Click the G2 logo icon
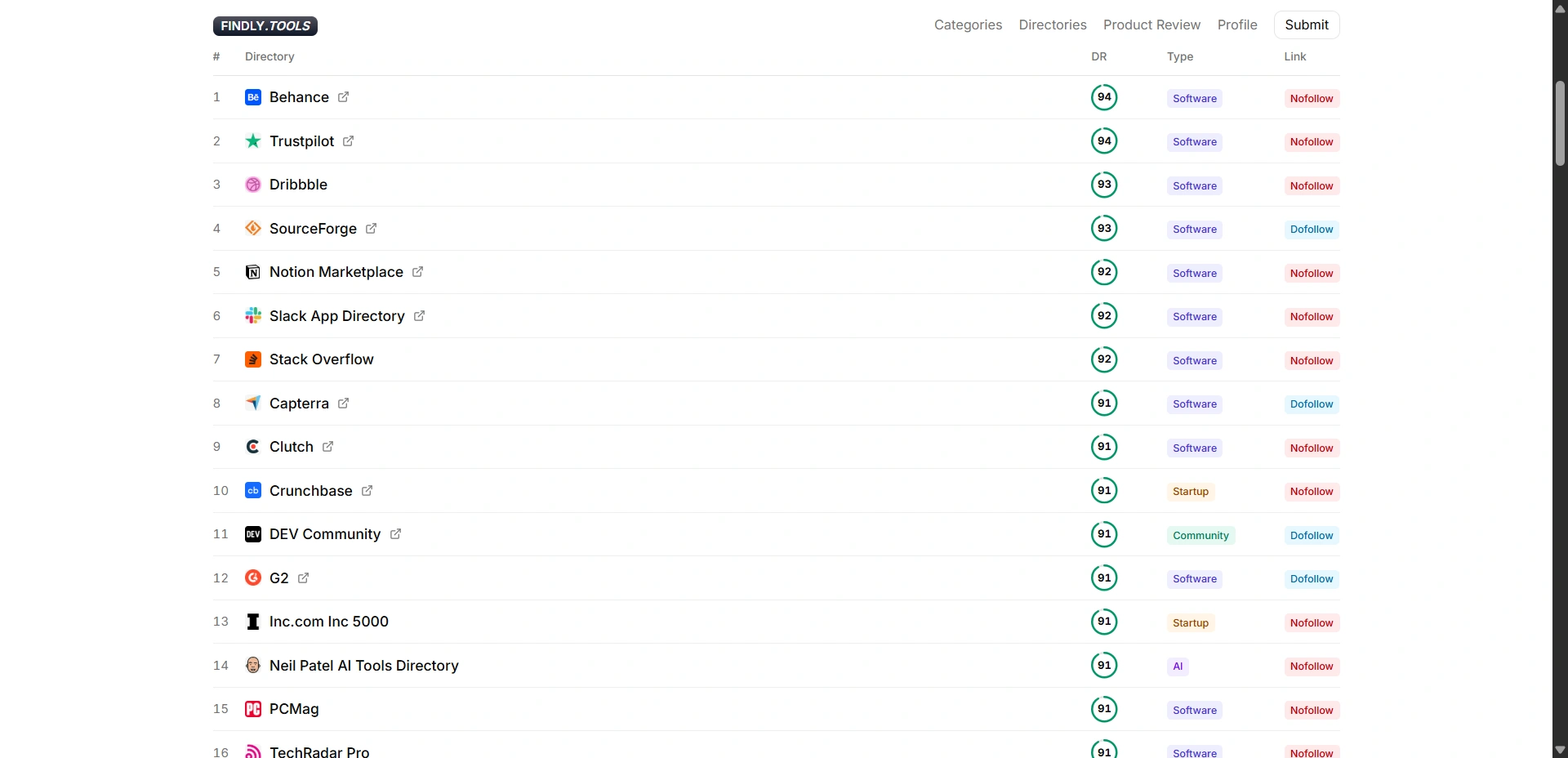The height and width of the screenshot is (758, 1568). (x=253, y=578)
